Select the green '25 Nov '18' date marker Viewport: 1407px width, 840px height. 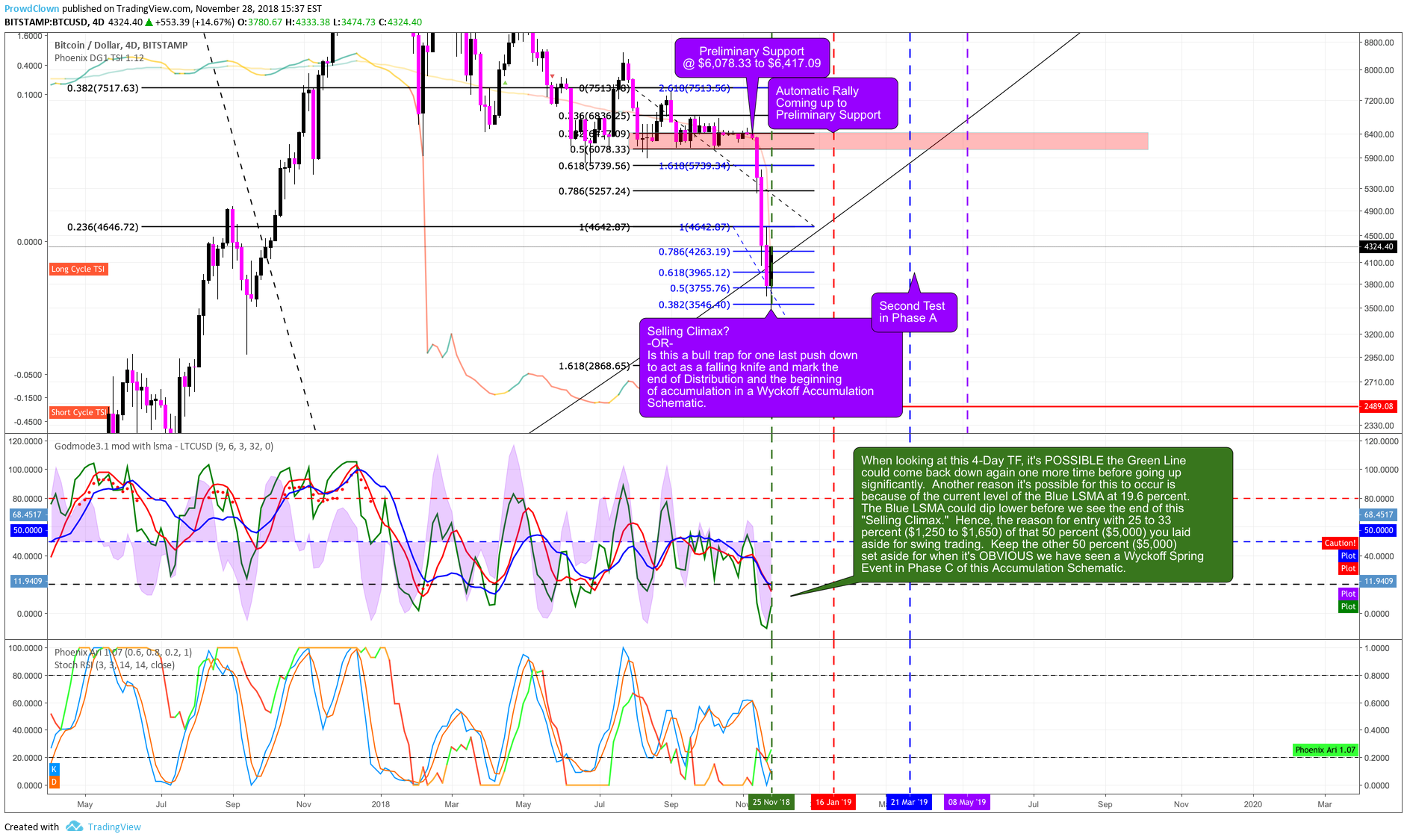(771, 802)
